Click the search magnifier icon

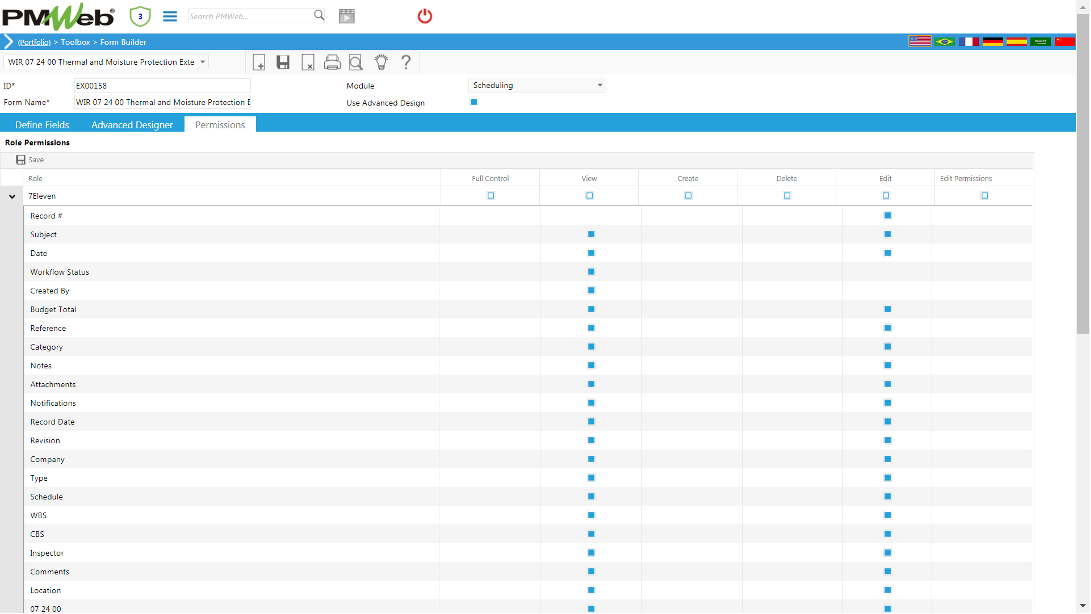(319, 15)
